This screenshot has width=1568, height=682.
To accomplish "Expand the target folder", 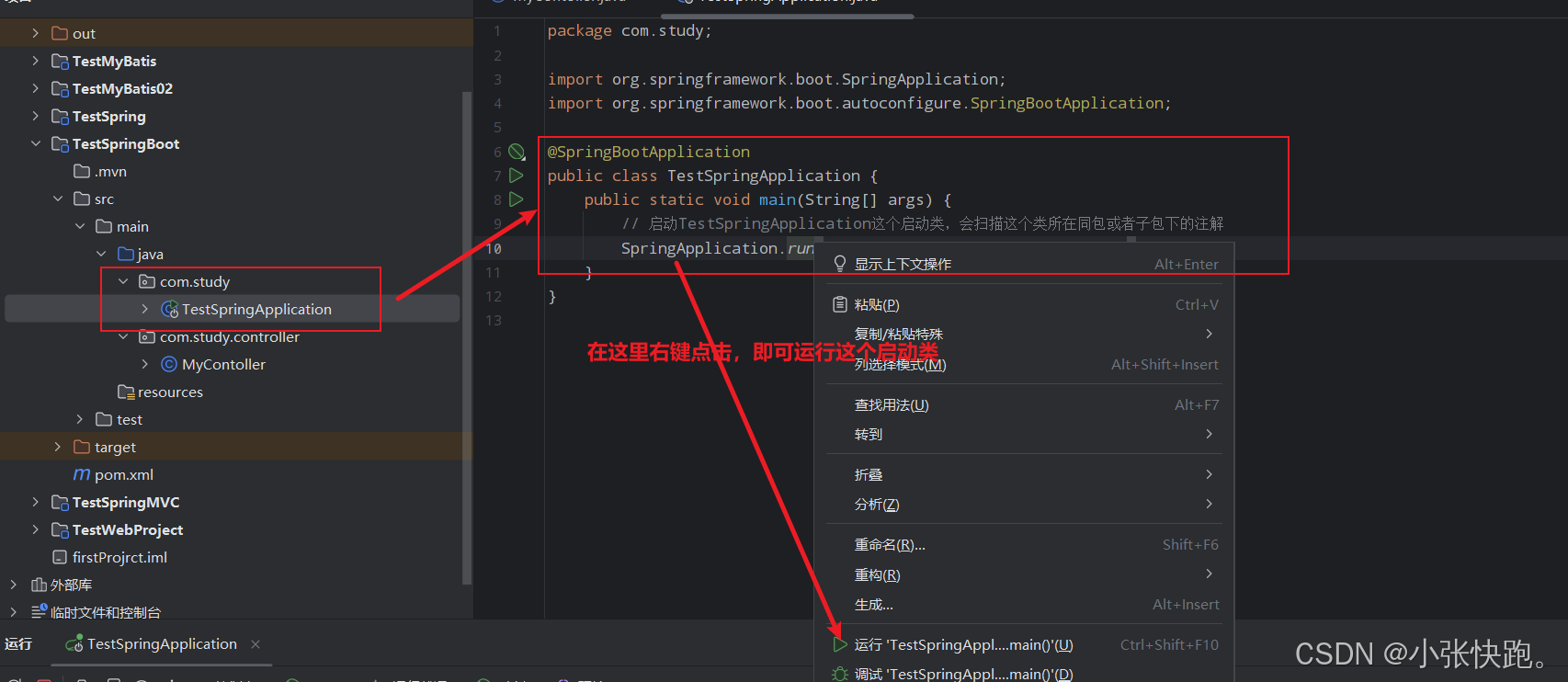I will tap(57, 447).
